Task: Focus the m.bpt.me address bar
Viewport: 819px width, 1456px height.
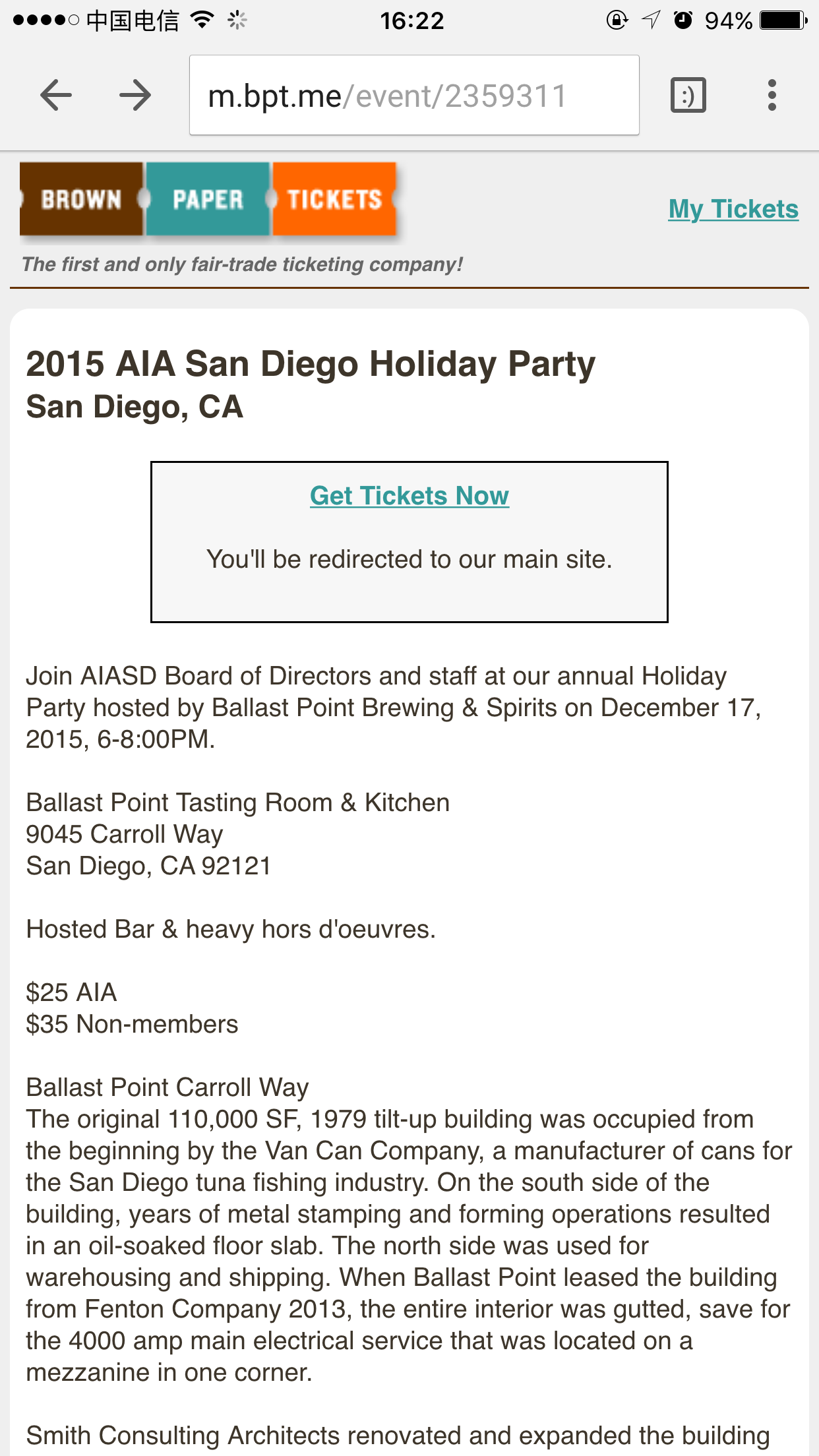Action: tap(414, 96)
